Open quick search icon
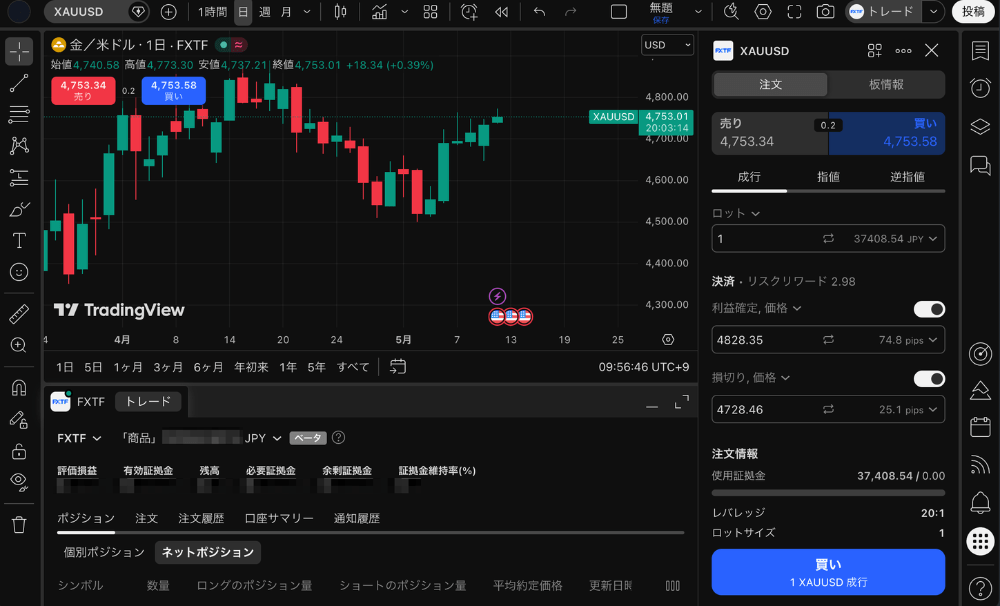1000x606 pixels. point(732,11)
